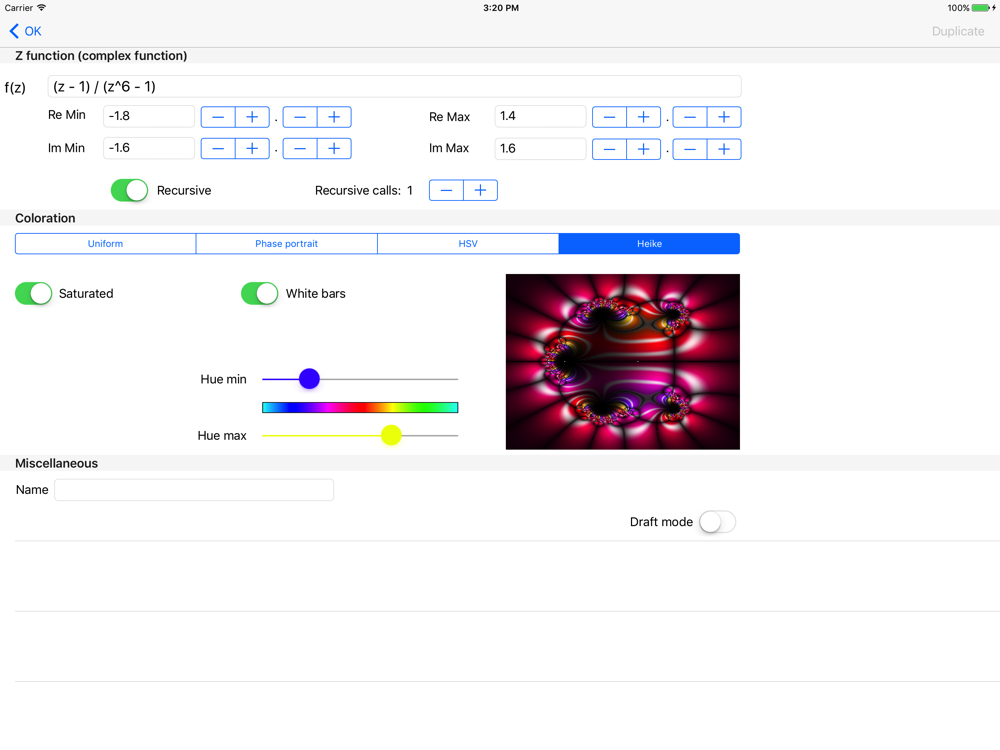This screenshot has width=1000, height=750.
Task: Increase Im Min integer part with plus
Action: click(x=253, y=149)
